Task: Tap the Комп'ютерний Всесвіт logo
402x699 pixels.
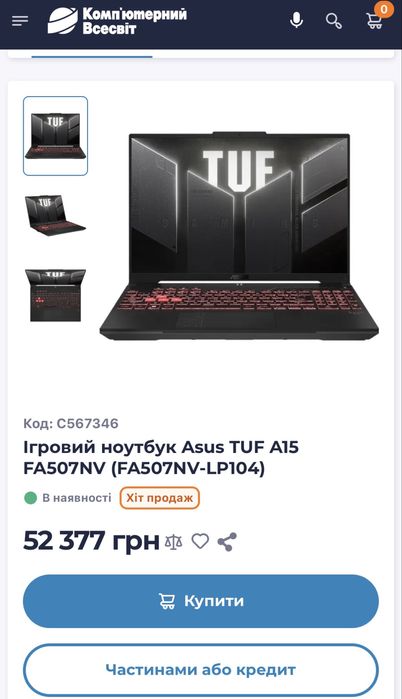Action: pyautogui.click(x=117, y=21)
